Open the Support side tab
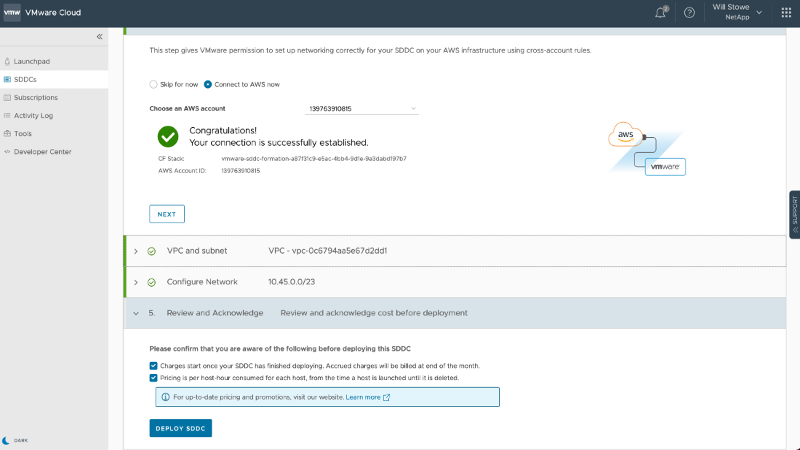Image resolution: width=800 pixels, height=450 pixels. (x=794, y=214)
